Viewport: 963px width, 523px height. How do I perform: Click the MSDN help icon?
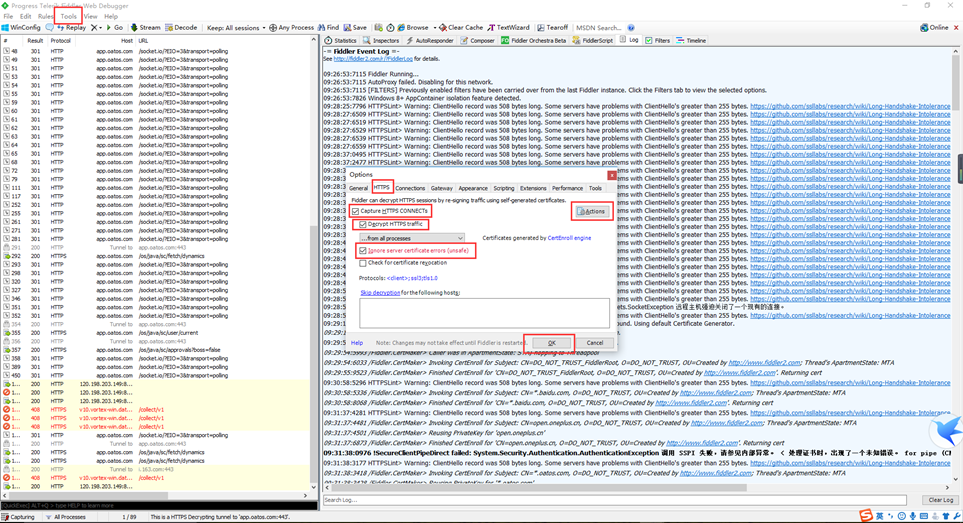click(x=631, y=28)
